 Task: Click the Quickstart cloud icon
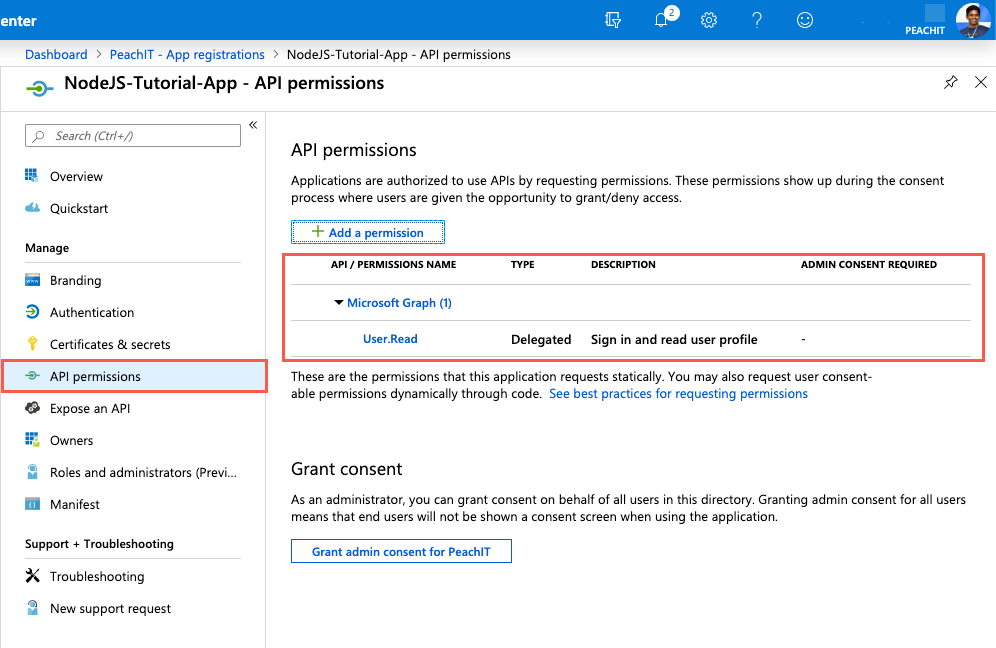[32, 208]
